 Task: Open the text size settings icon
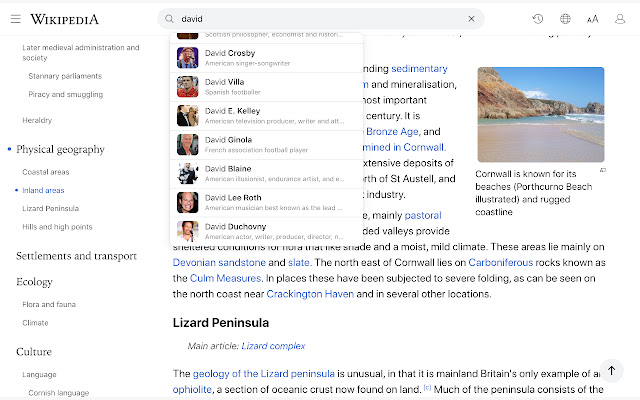tap(592, 19)
